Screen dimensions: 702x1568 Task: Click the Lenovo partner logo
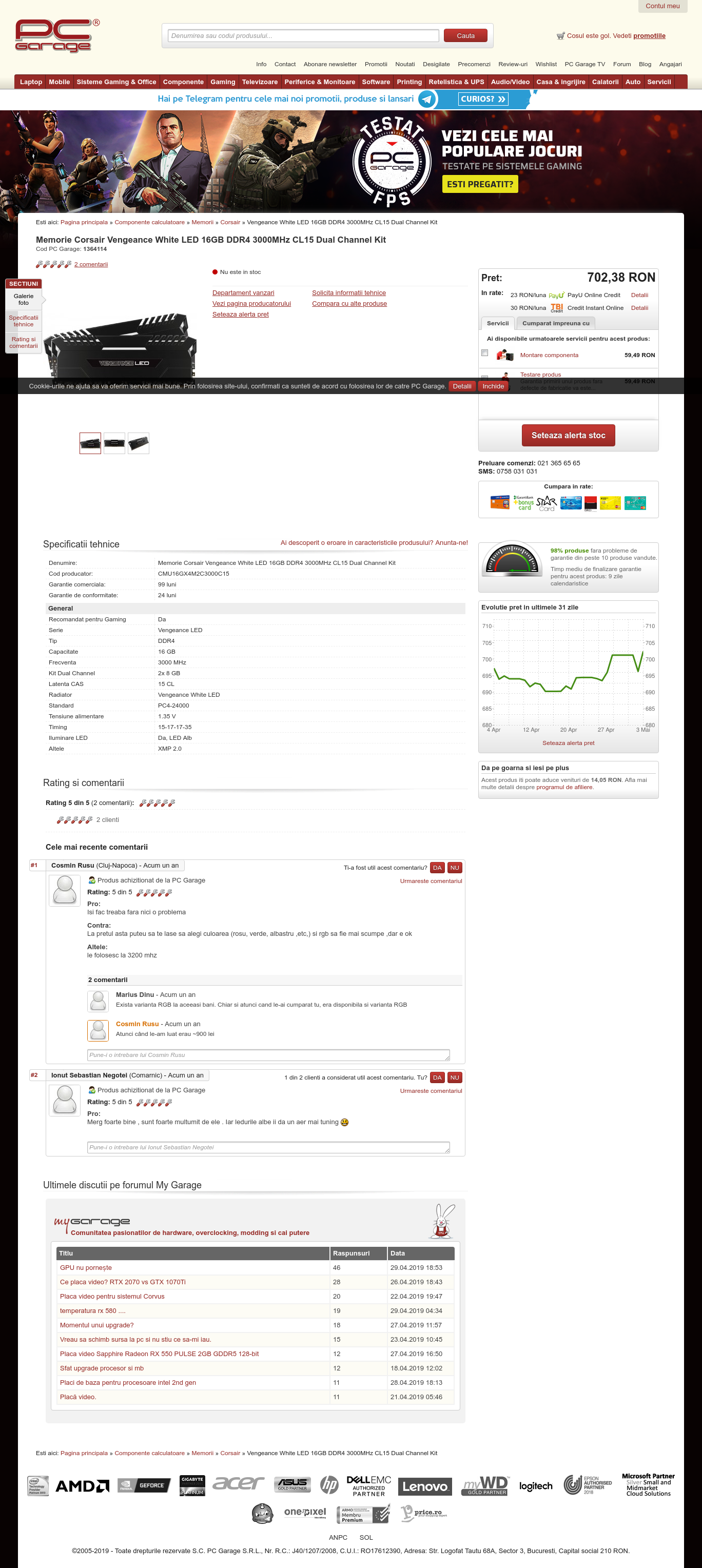click(425, 1486)
